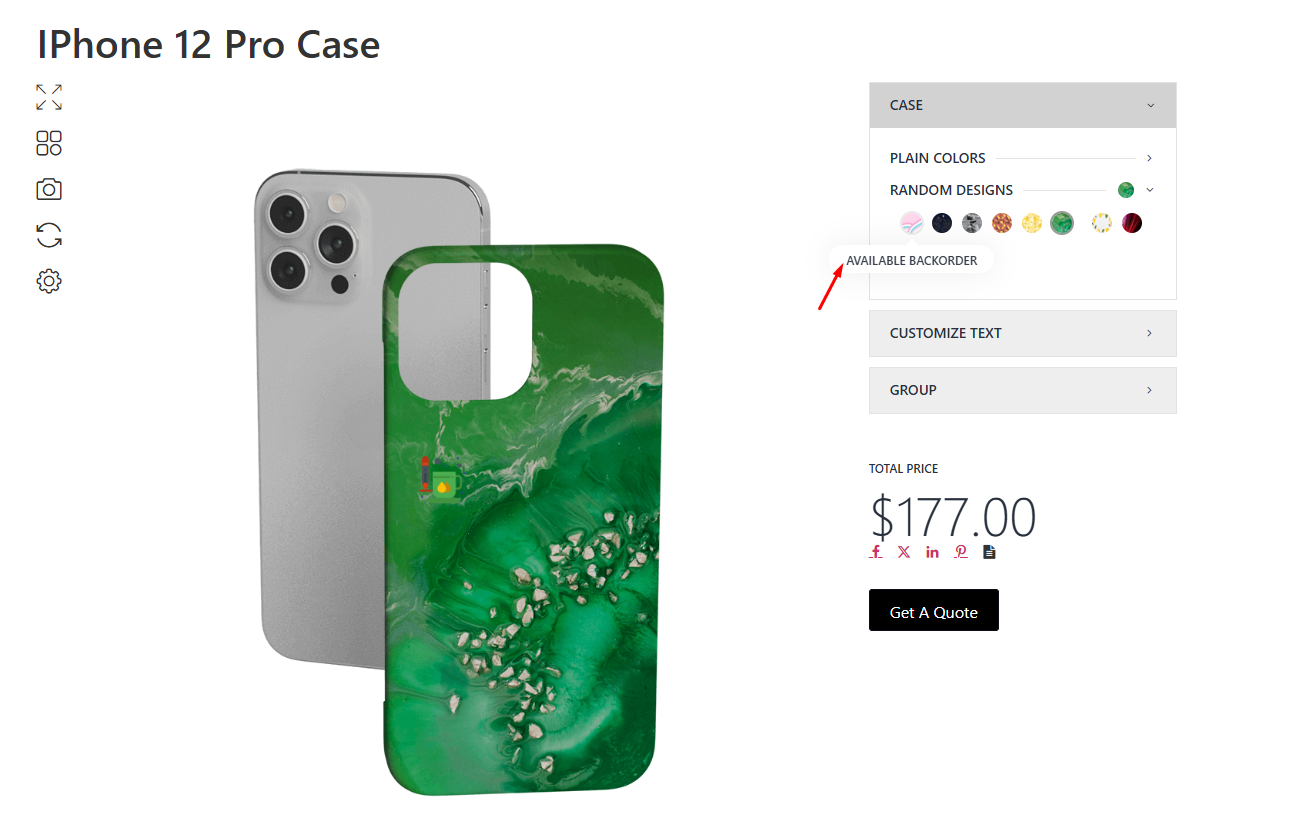The width and height of the screenshot is (1295, 824).
Task: Expand the PLAIN COLORS option
Action: coord(1150,158)
